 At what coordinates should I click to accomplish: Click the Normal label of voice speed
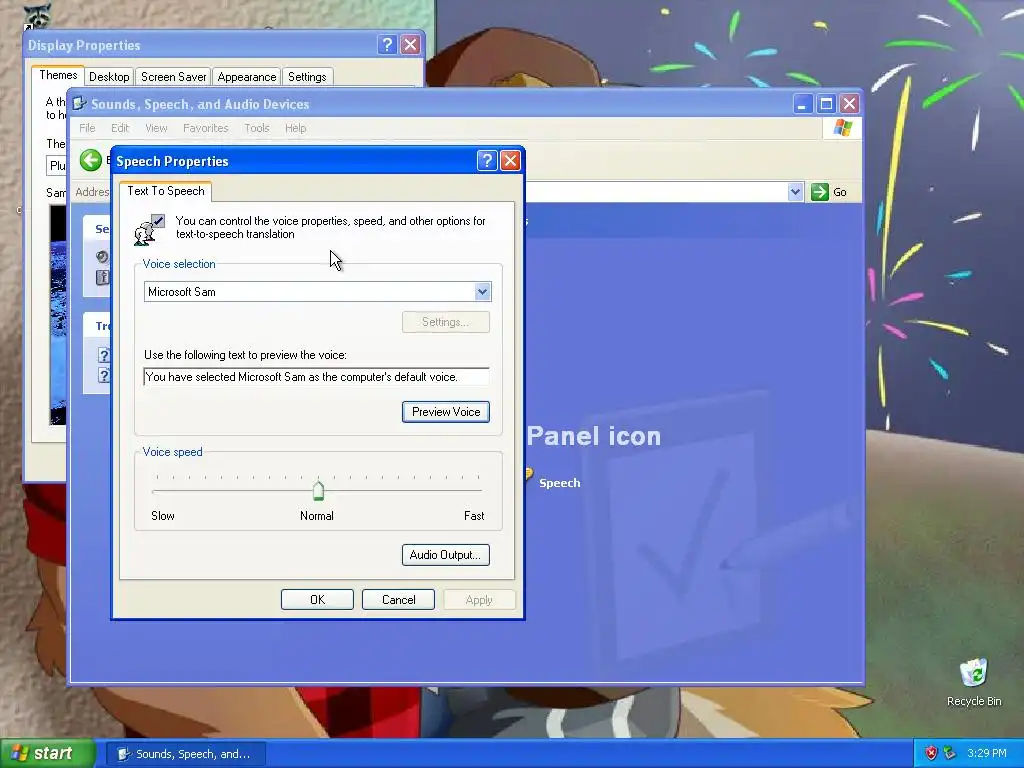[x=317, y=516]
